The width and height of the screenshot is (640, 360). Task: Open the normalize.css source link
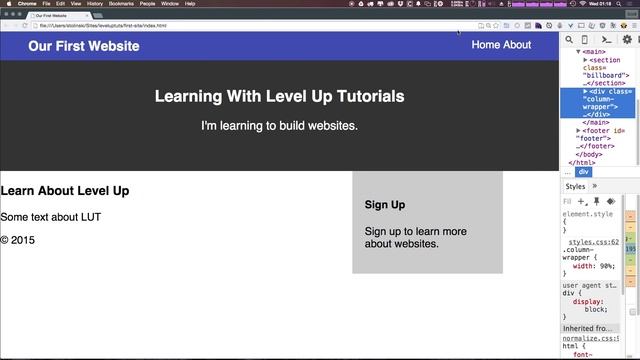591,338
